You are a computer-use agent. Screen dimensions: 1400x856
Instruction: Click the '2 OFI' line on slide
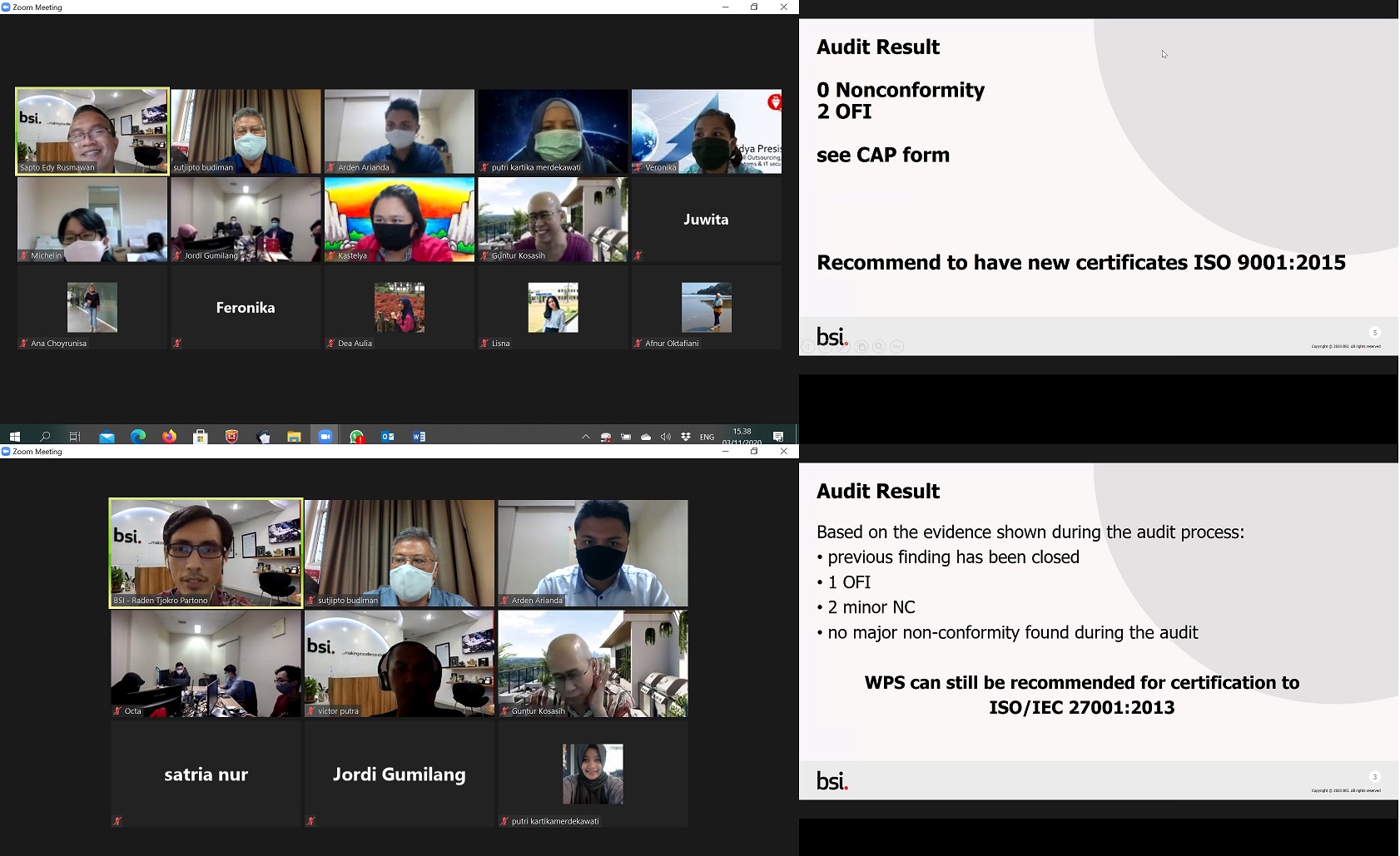[x=844, y=111]
